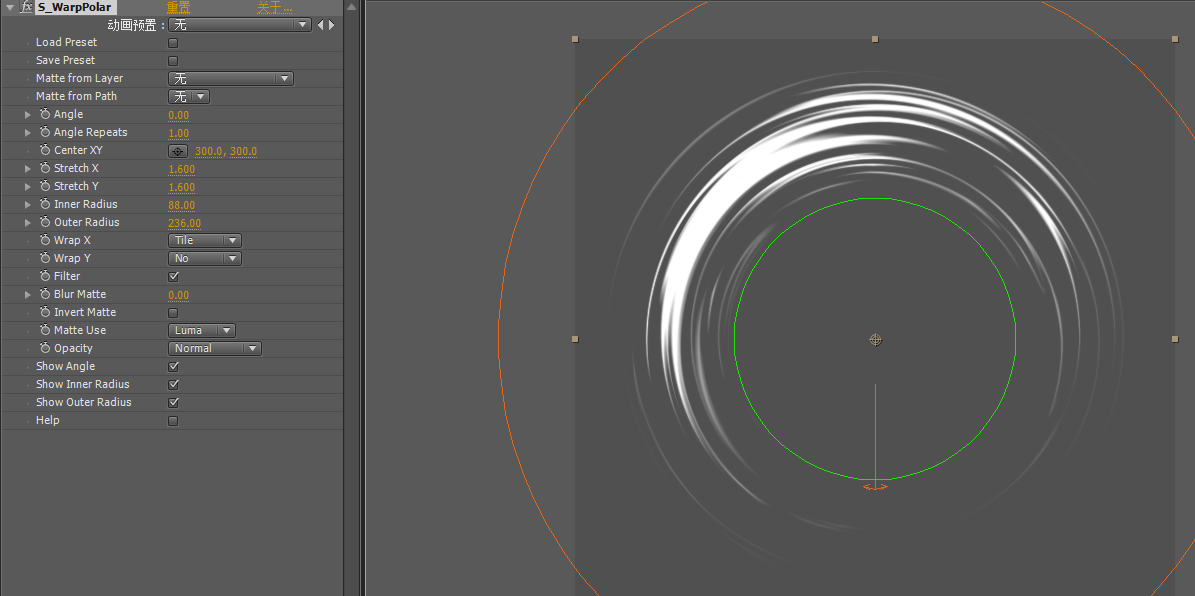The image size is (1195, 596).
Task: Click the Stretch X stopwatch icon
Action: point(45,168)
